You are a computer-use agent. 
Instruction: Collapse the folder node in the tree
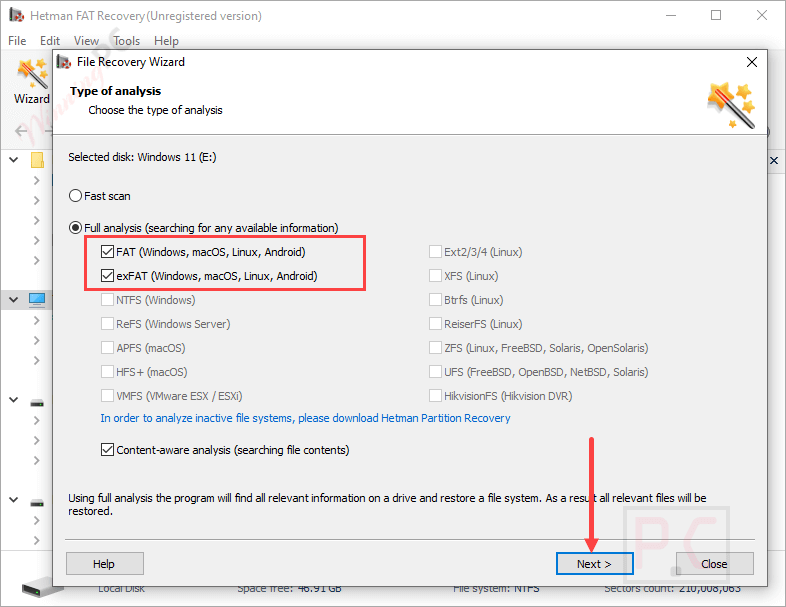point(14,160)
